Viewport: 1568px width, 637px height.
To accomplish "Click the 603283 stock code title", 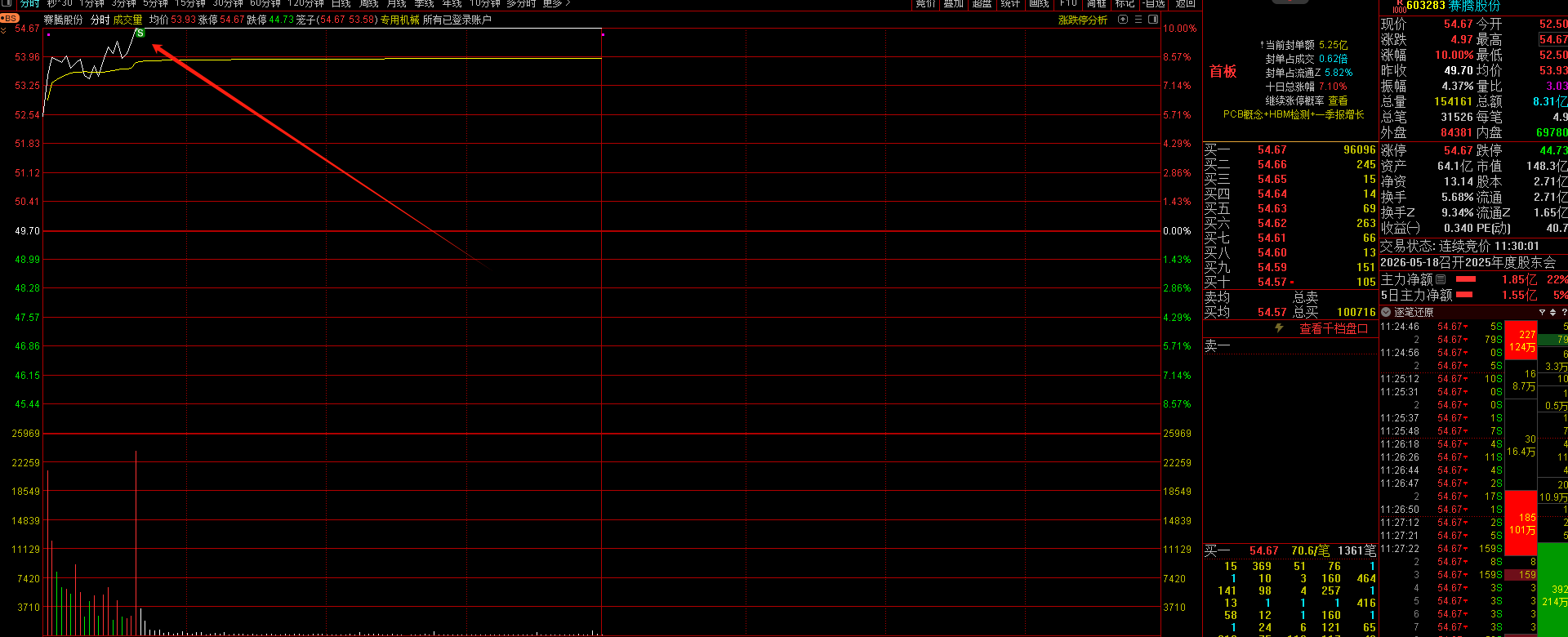I will pos(1426,6).
